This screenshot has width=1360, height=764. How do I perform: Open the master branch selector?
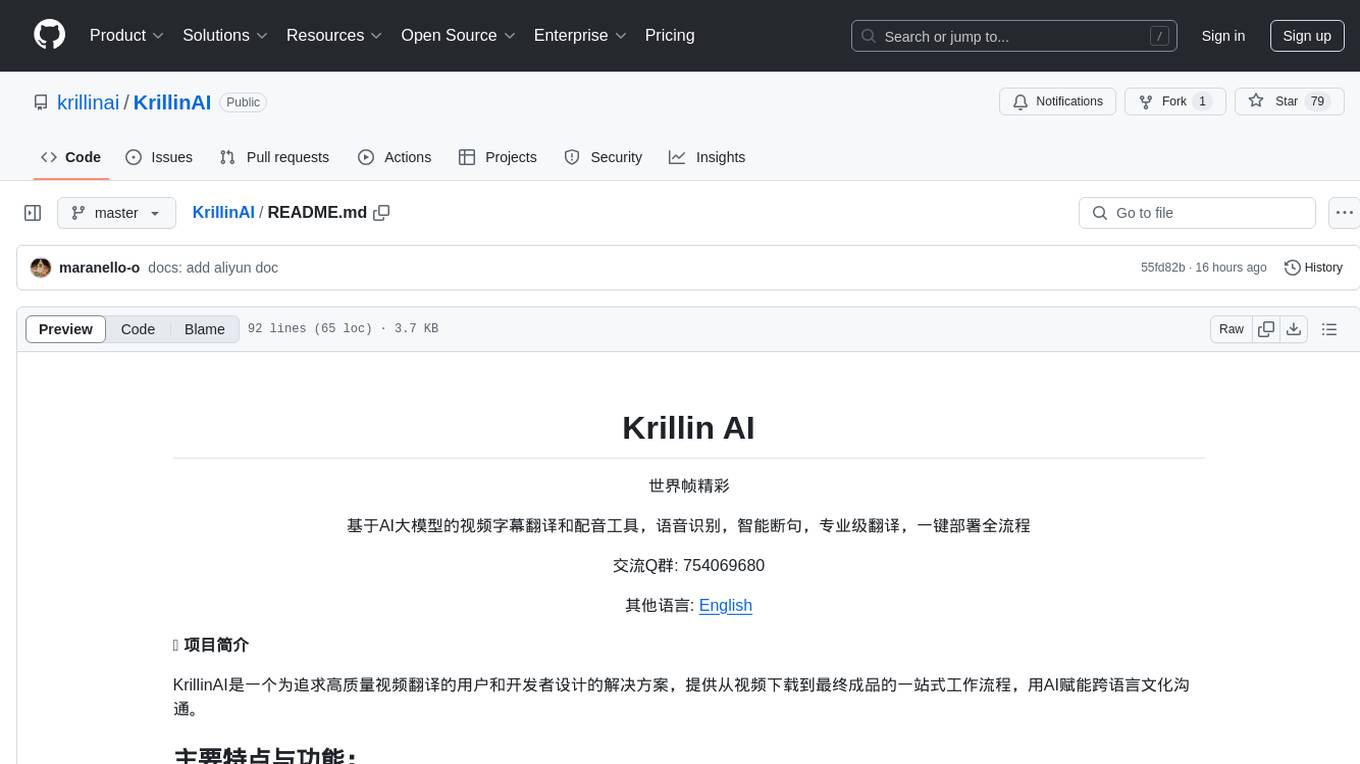116,213
